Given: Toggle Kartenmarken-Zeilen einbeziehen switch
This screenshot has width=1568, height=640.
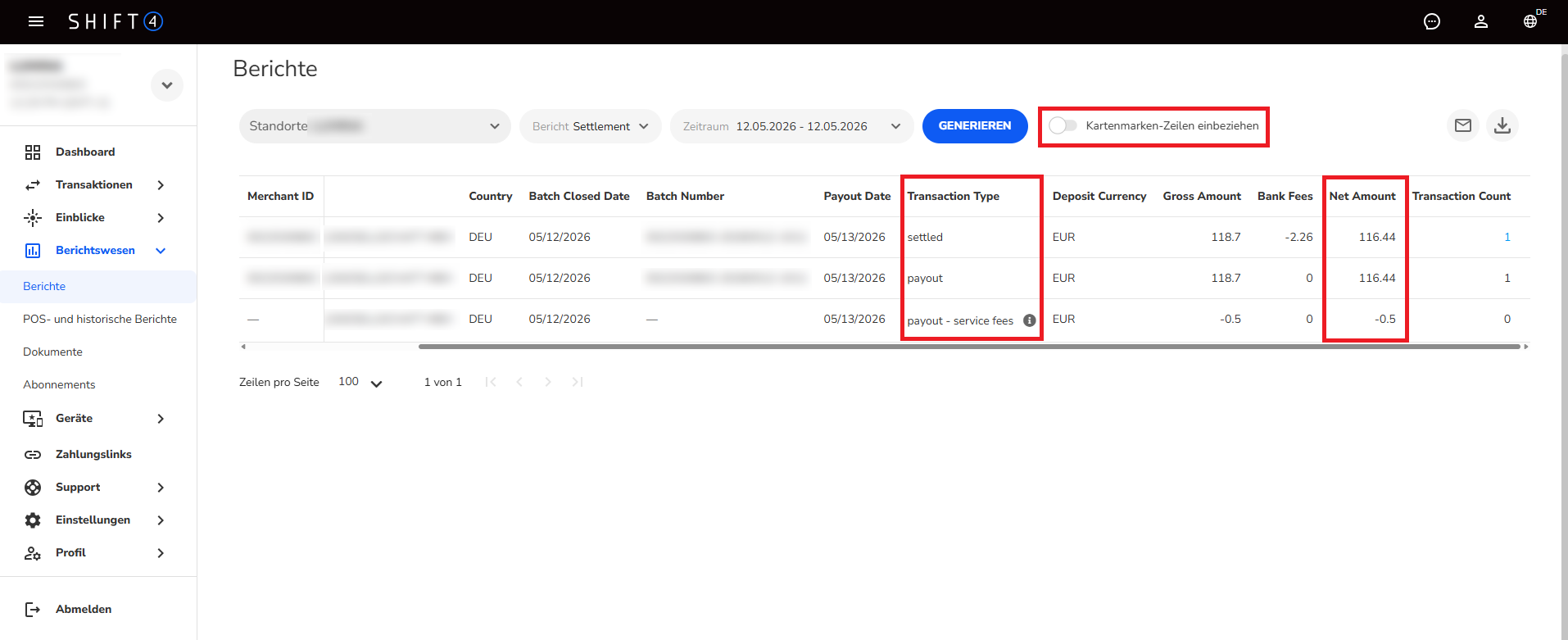Looking at the screenshot, I should tap(1063, 125).
